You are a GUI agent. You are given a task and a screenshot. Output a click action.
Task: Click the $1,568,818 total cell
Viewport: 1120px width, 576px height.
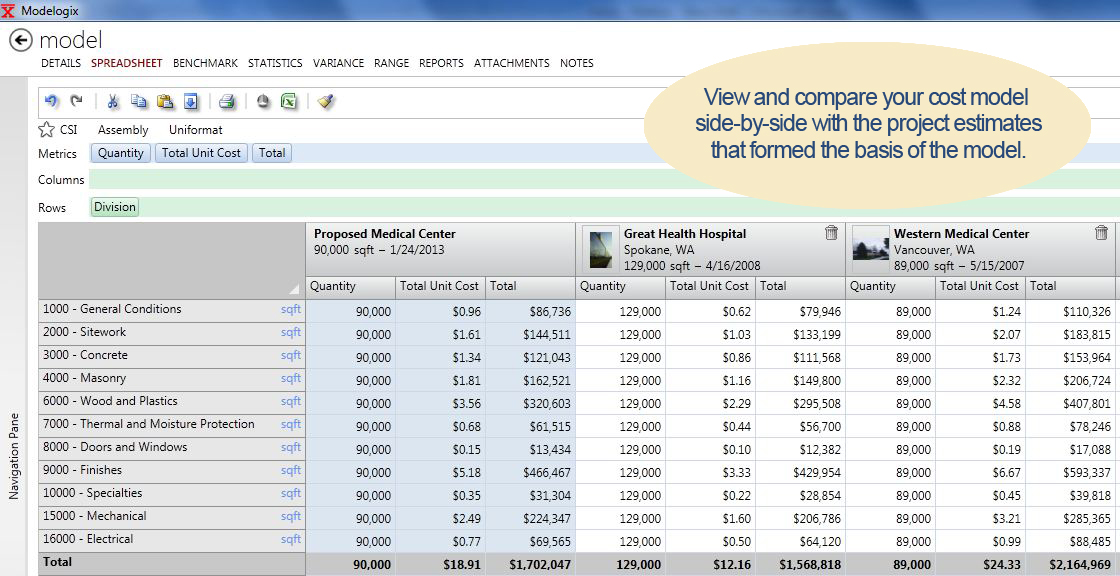[x=800, y=564]
